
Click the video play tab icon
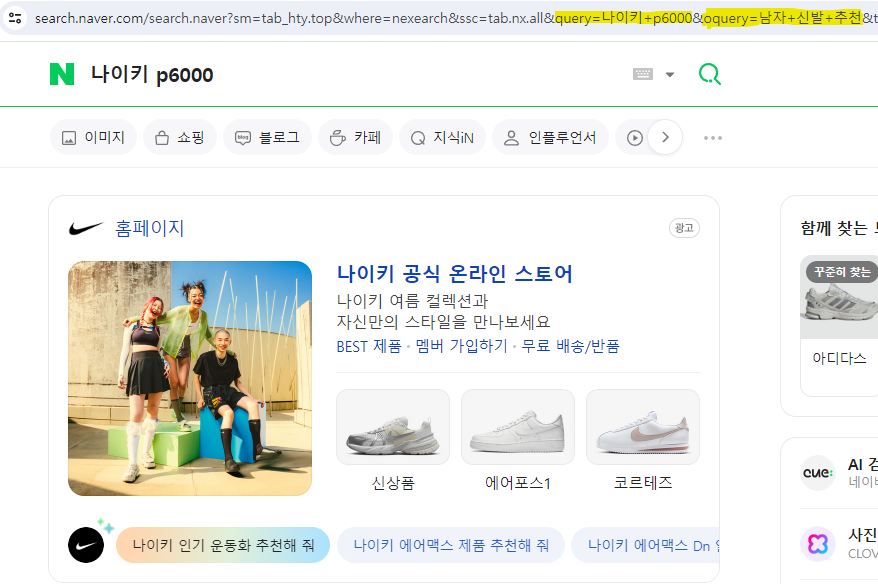[634, 138]
